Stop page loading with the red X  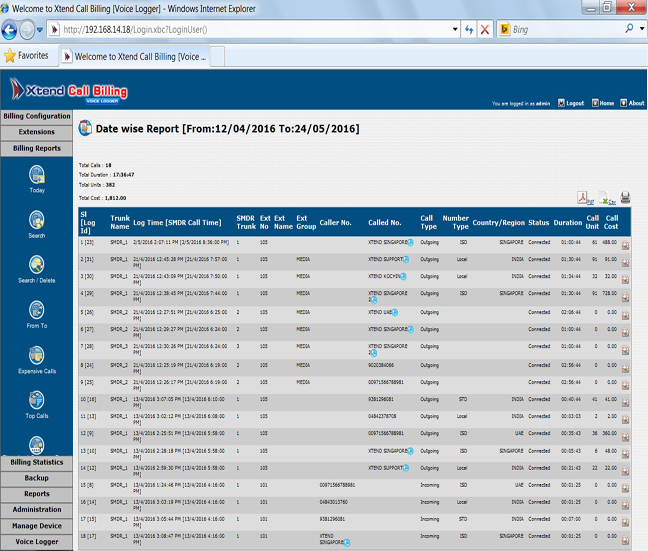(x=485, y=29)
